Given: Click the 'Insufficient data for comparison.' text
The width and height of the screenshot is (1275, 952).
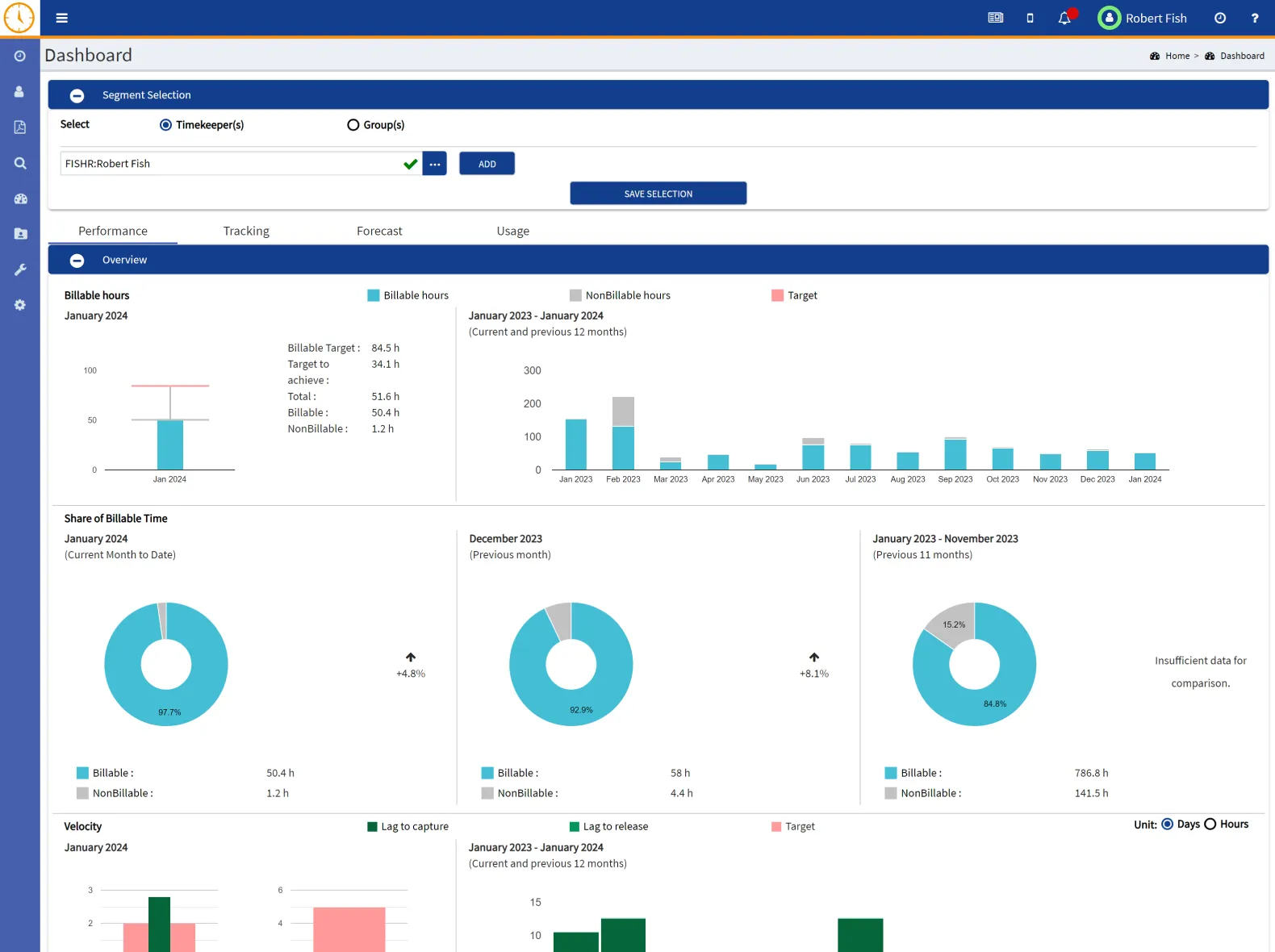Looking at the screenshot, I should tap(1201, 672).
